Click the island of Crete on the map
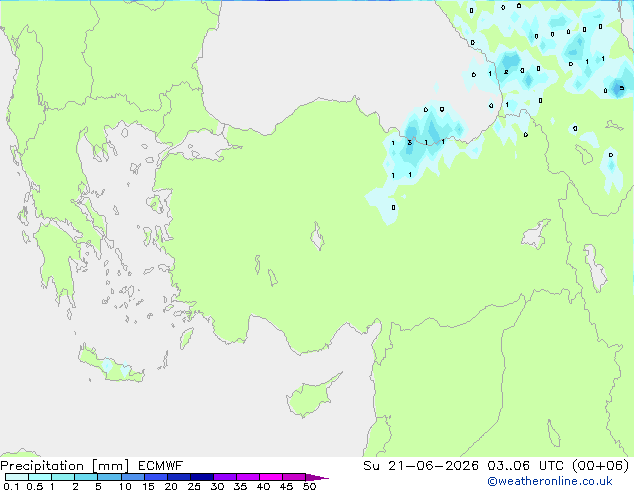The width and height of the screenshot is (634, 490). tap(111, 366)
